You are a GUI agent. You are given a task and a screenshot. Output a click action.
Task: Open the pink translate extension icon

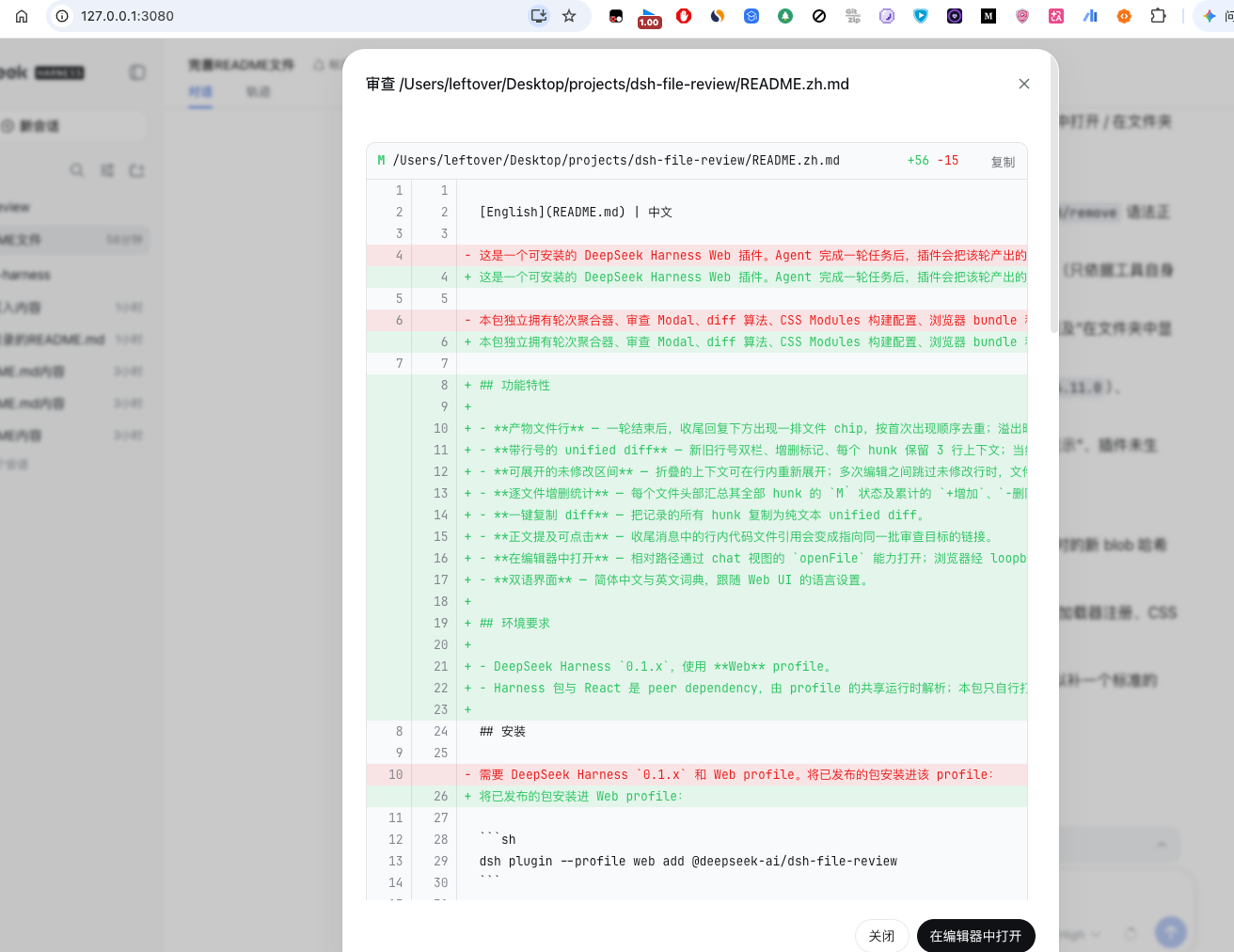tap(1056, 16)
